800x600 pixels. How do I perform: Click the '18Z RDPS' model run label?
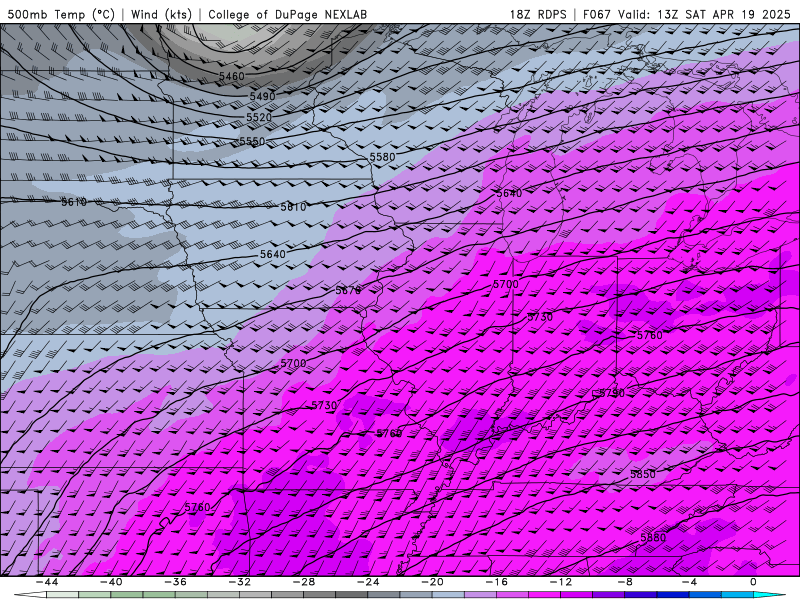[538, 14]
